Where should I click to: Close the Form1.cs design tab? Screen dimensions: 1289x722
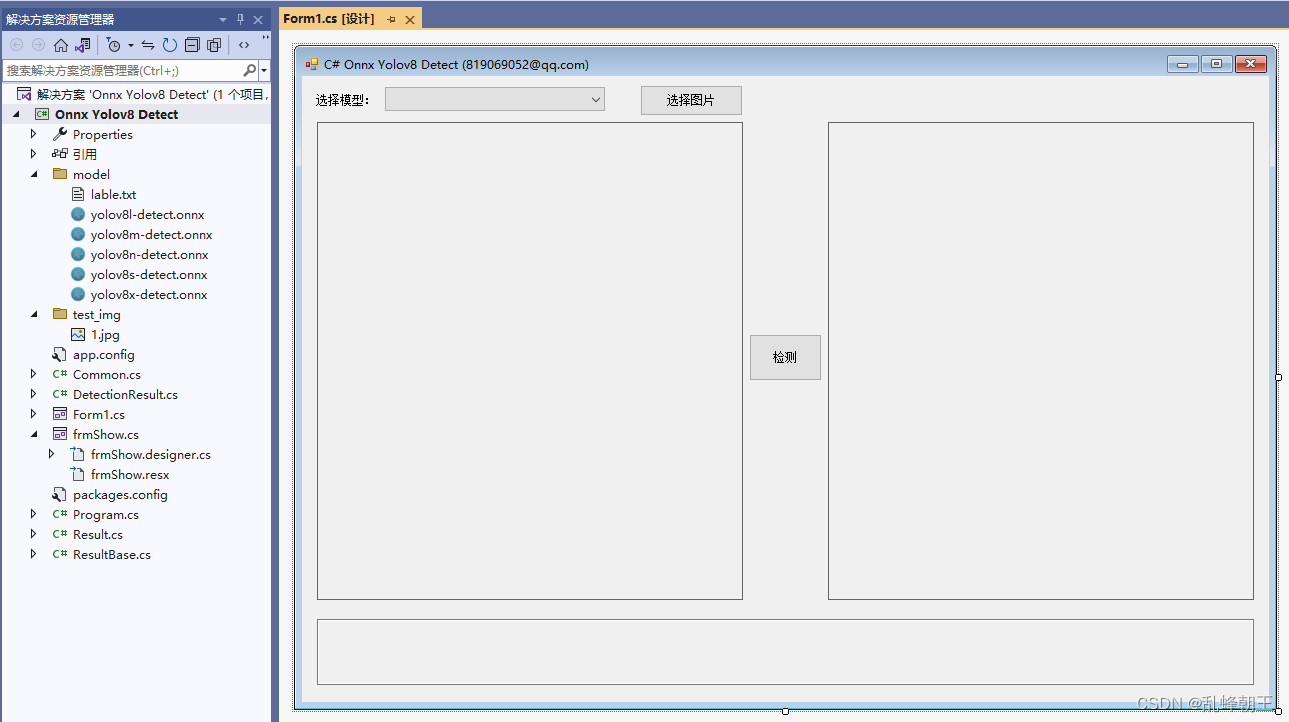[x=409, y=19]
